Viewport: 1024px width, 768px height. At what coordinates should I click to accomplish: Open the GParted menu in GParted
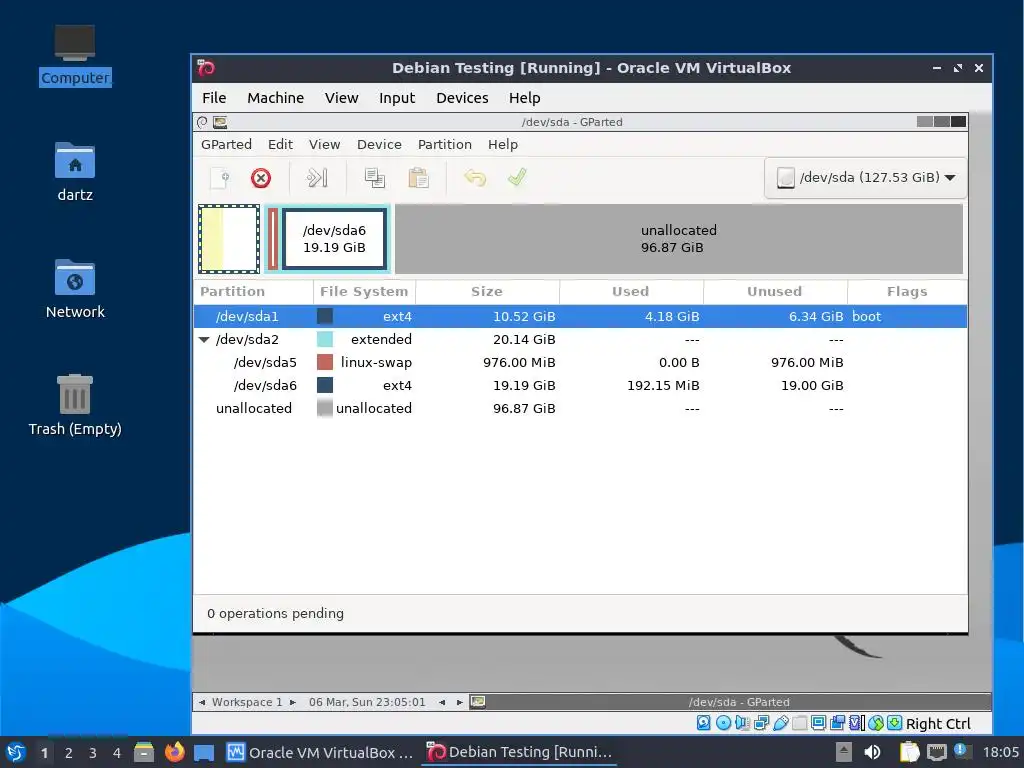tap(226, 144)
